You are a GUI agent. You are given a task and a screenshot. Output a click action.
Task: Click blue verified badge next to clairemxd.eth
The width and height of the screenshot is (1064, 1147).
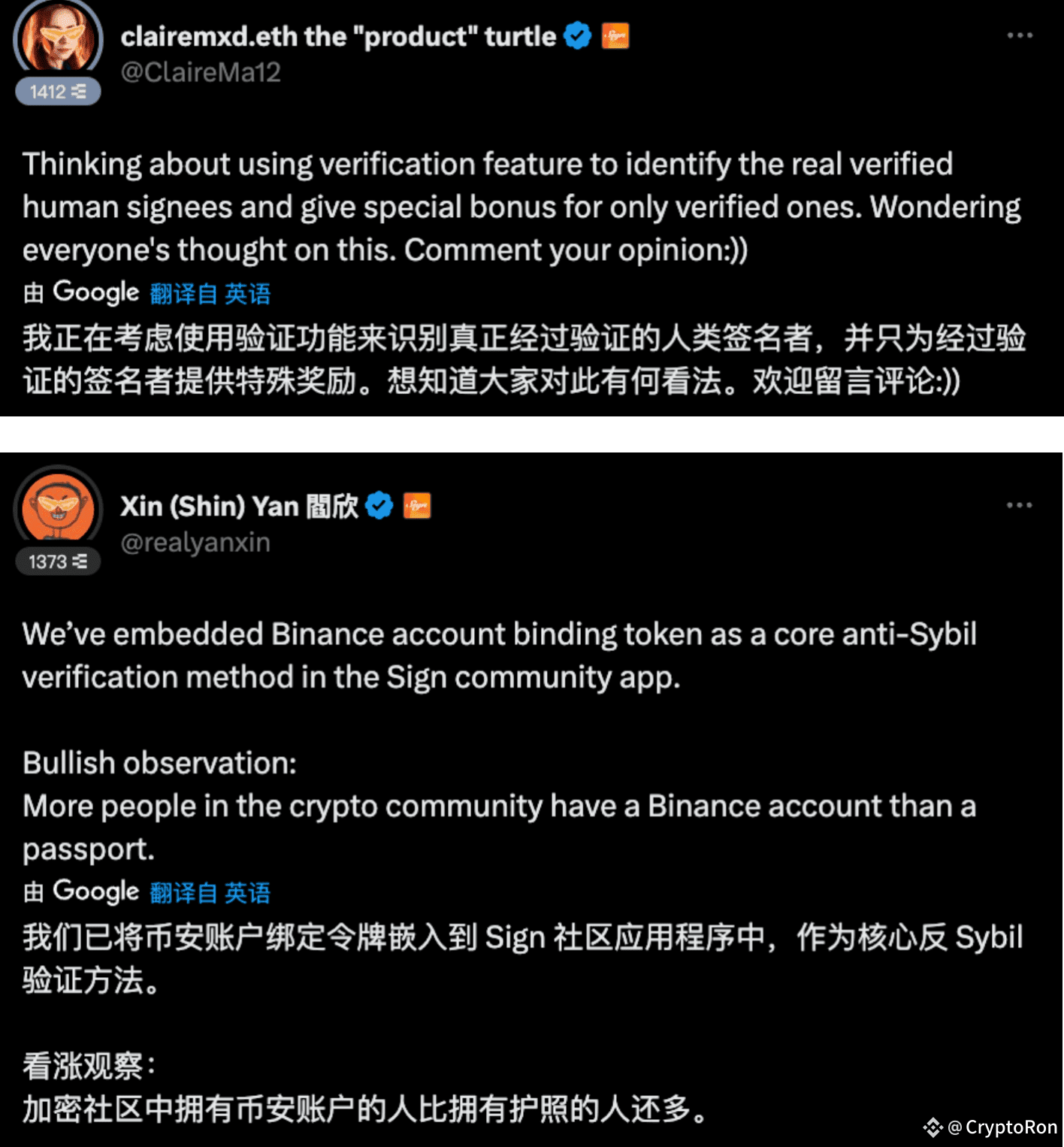pyautogui.click(x=577, y=35)
